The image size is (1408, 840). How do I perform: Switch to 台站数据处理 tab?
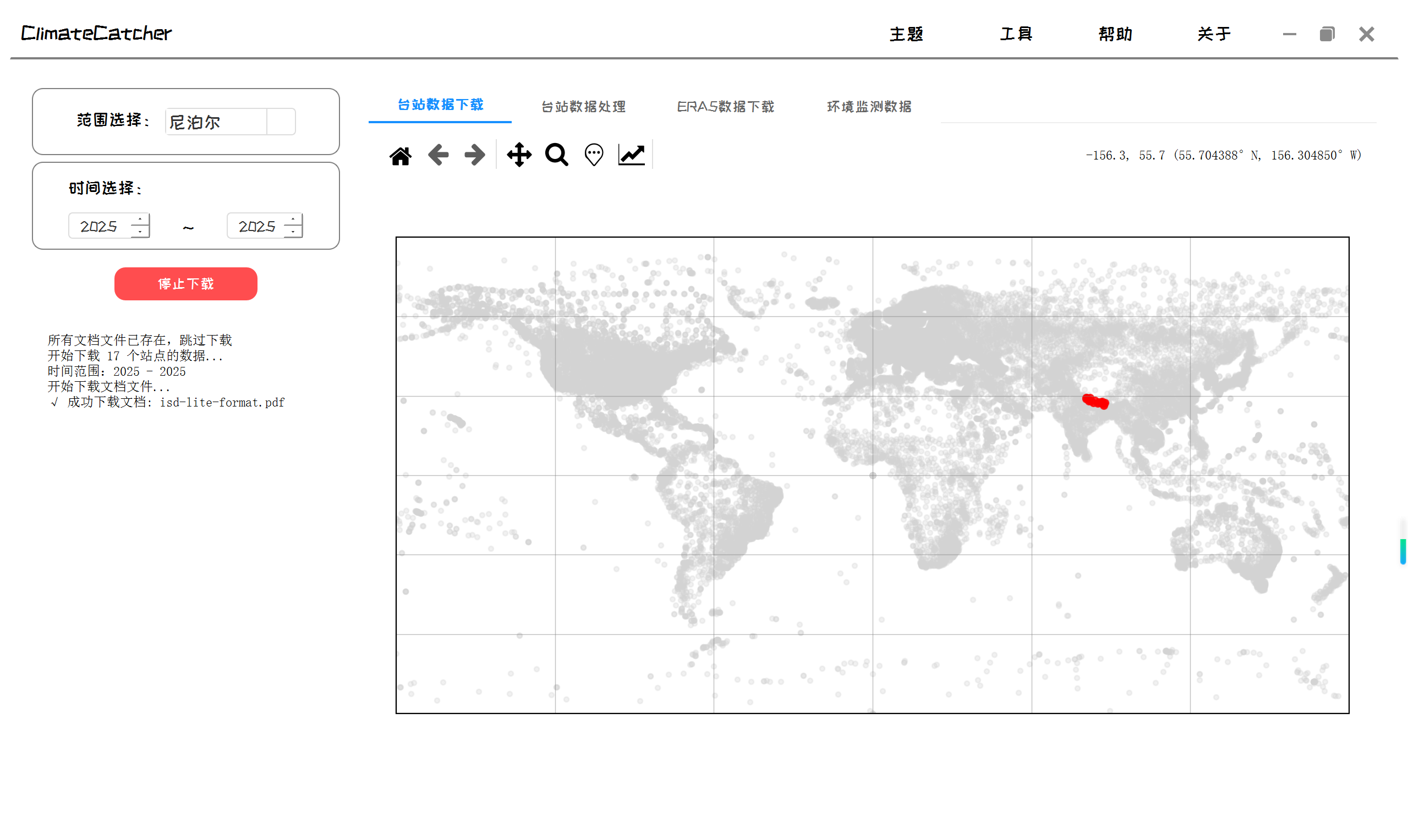[x=583, y=106]
